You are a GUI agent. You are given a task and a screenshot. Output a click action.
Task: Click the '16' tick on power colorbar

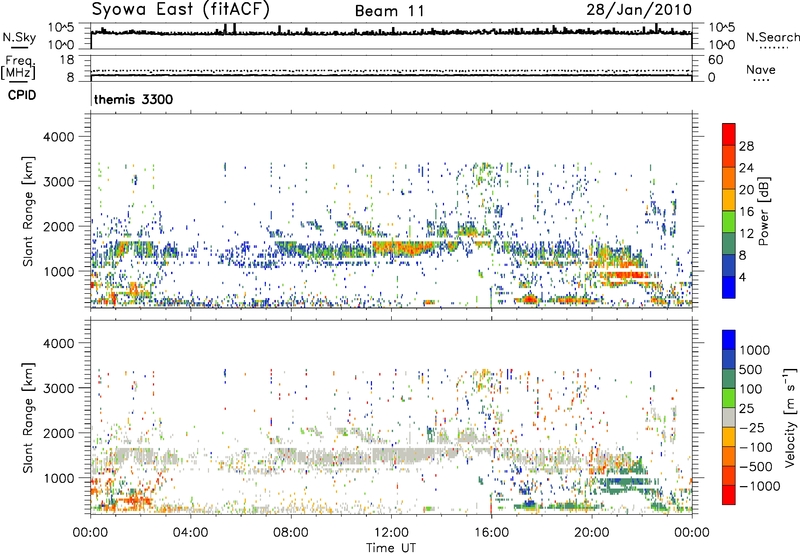click(746, 212)
